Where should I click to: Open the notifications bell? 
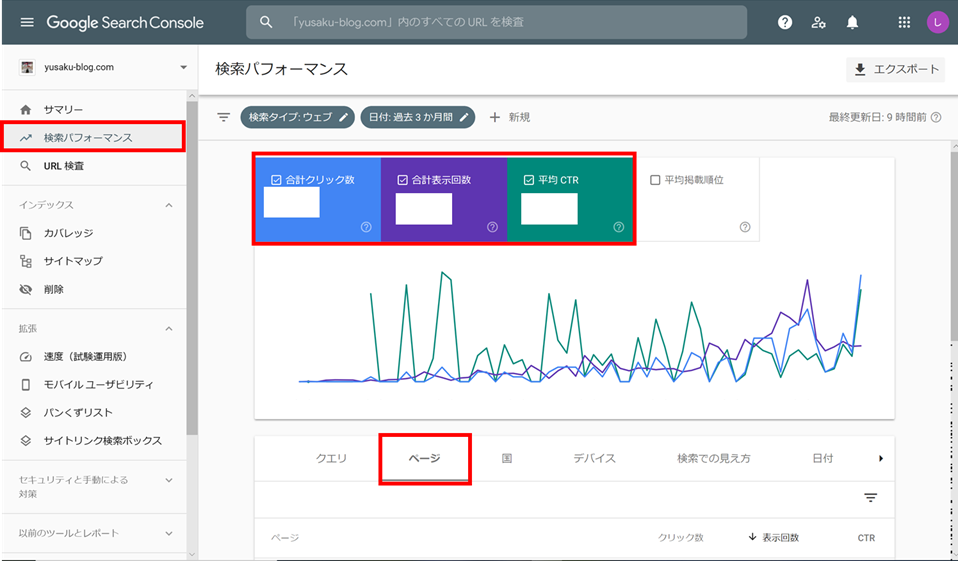852,23
